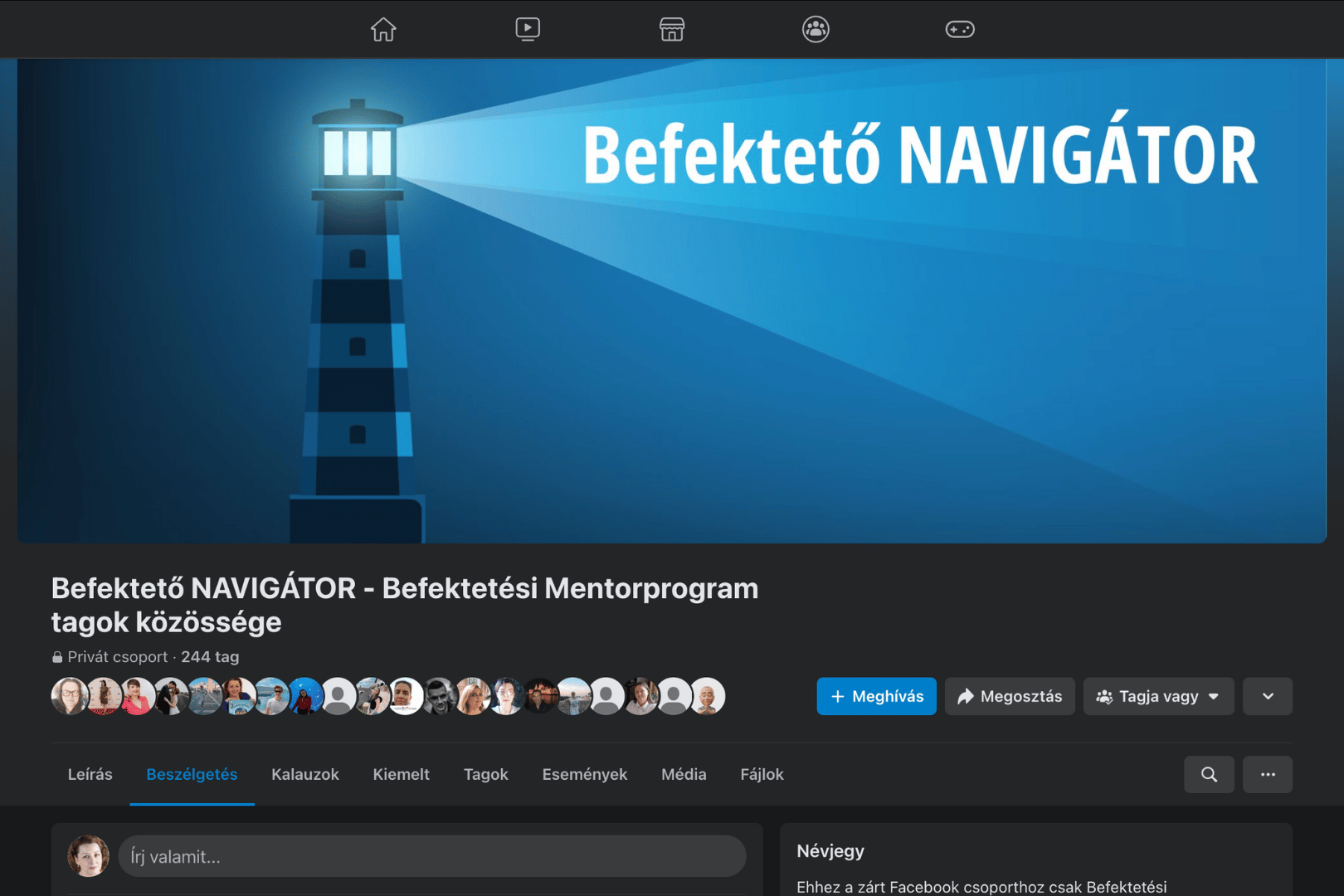Open the Tagok members tab
Image resolution: width=1344 pixels, height=896 pixels.
coord(485,774)
